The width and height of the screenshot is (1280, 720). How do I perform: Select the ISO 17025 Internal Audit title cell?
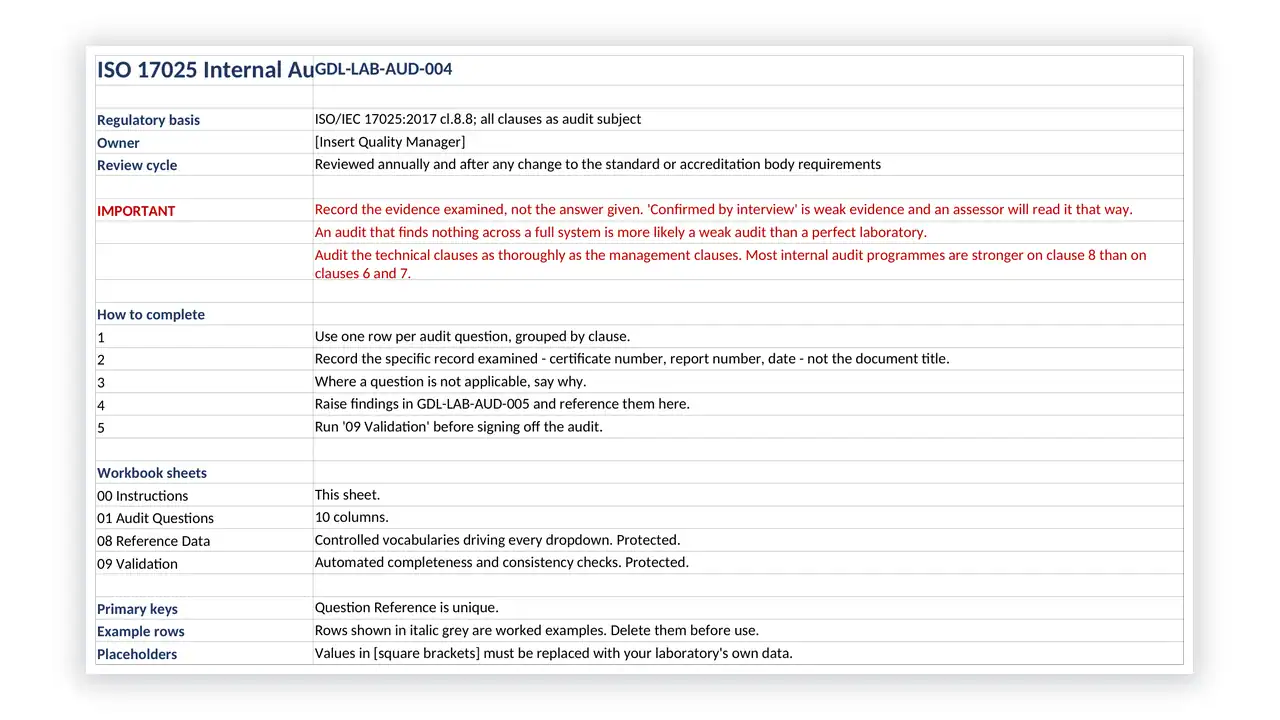click(x=204, y=70)
